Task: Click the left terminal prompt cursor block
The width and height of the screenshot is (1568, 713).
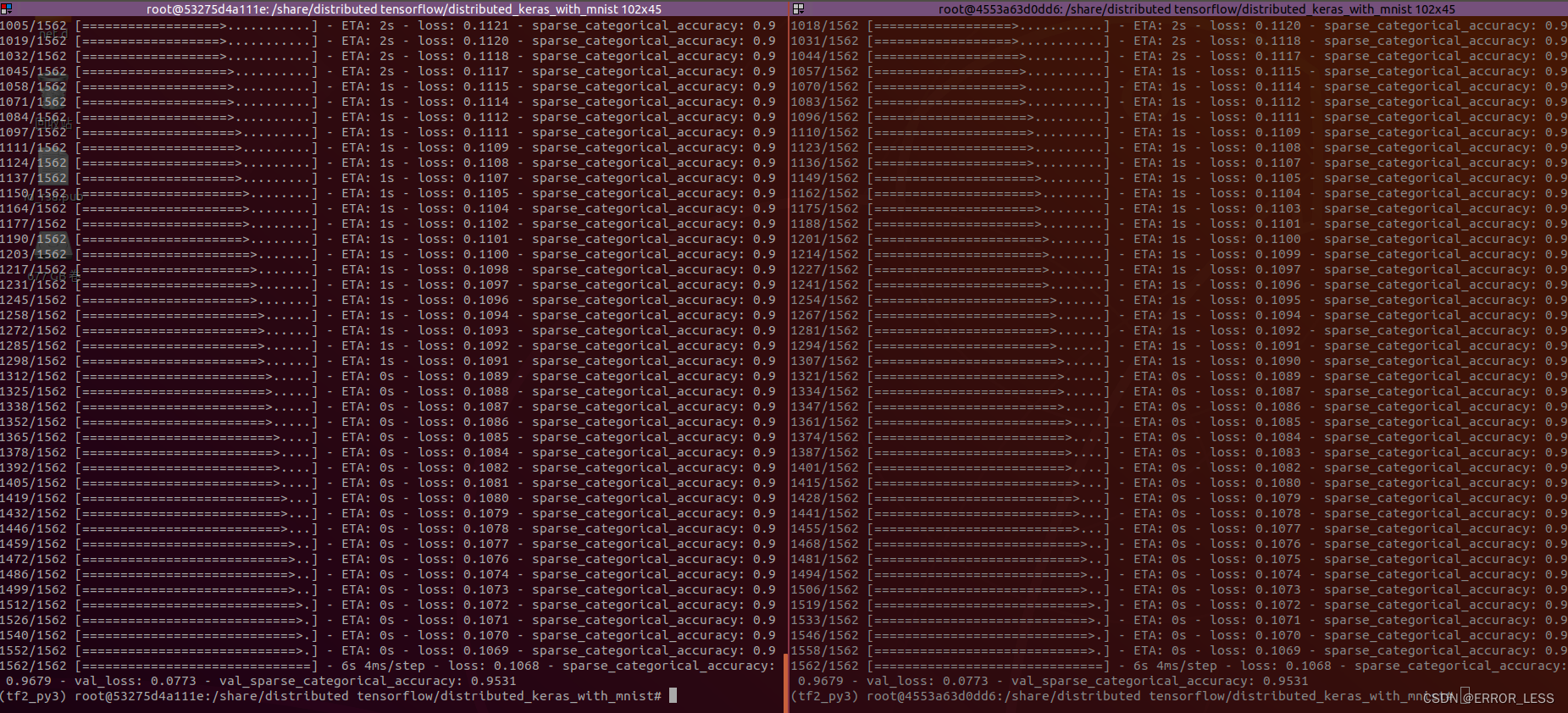Action: pos(673,696)
